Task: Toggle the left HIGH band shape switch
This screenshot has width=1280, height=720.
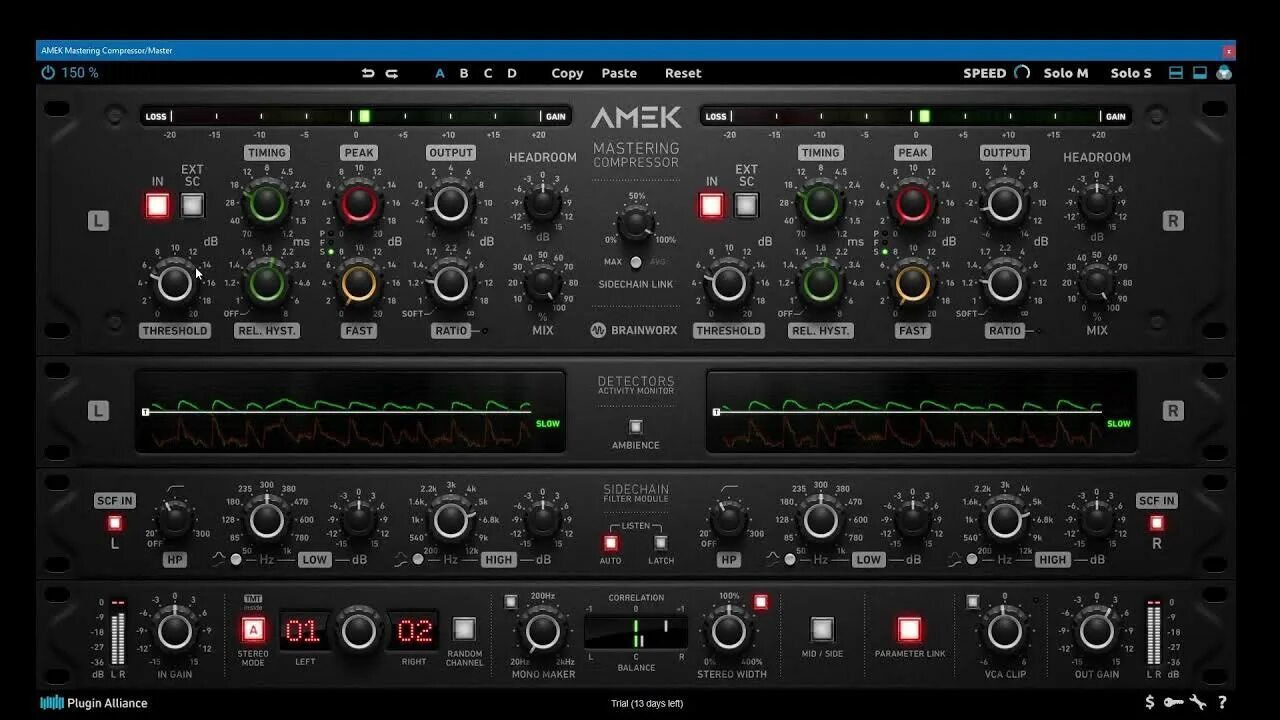Action: click(x=418, y=559)
